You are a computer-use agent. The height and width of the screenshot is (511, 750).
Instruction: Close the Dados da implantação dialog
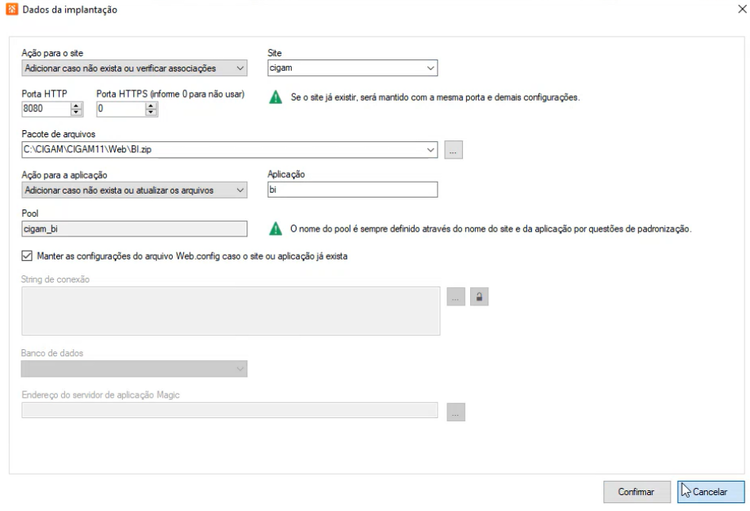tap(742, 9)
